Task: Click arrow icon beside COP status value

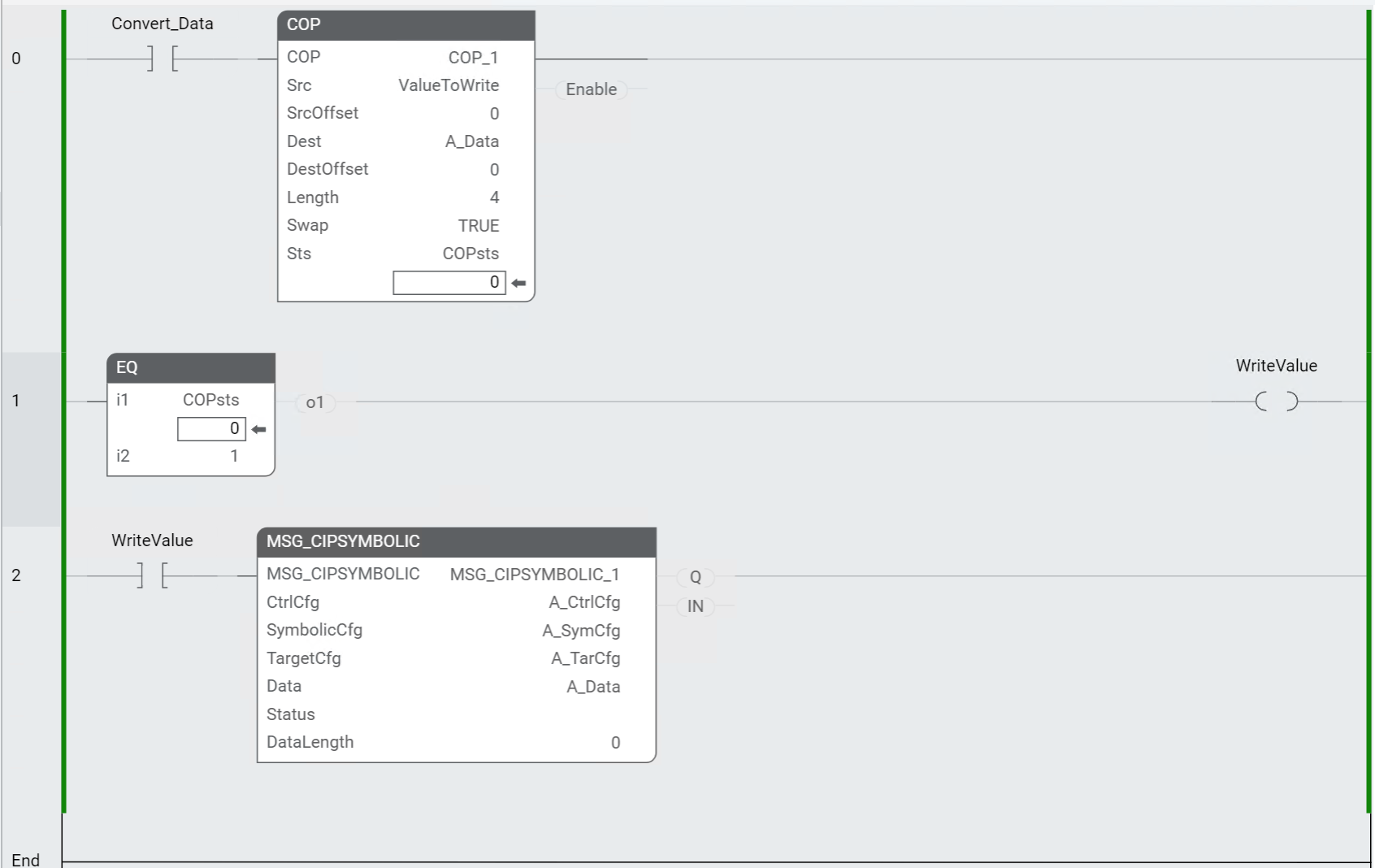Action: 519,283
